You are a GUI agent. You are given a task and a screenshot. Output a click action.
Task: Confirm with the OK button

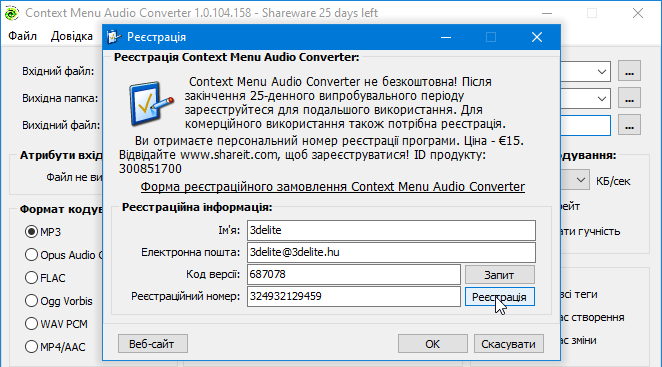coord(433,344)
